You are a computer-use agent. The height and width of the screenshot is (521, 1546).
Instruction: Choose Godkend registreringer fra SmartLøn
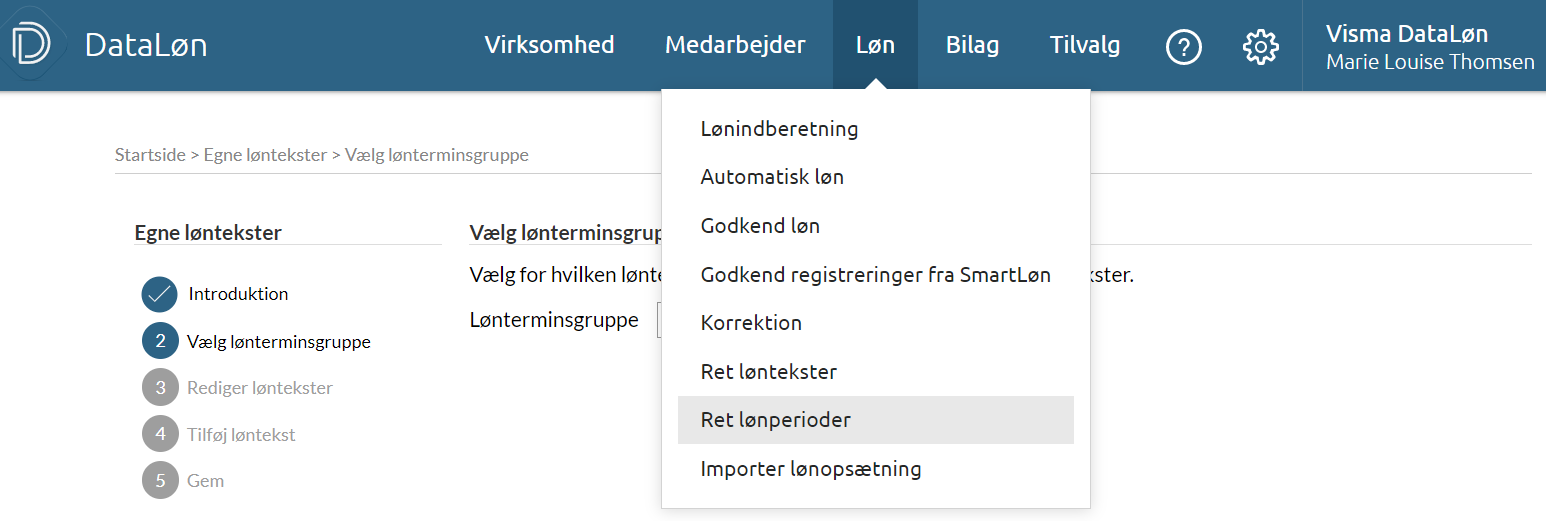coord(875,275)
